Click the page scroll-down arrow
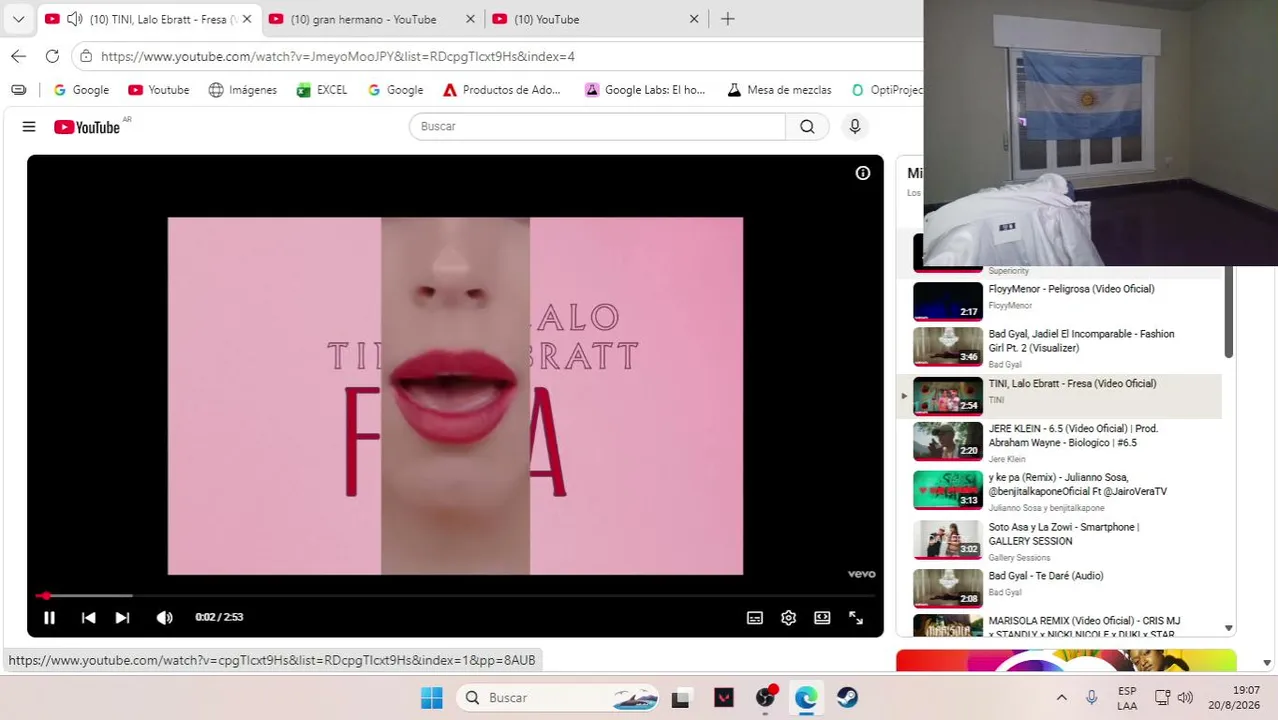This screenshot has height=720, width=1278. (1267, 662)
